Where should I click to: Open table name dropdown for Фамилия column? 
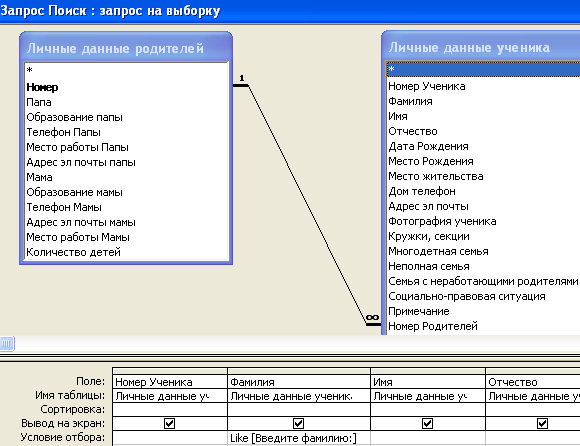(x=299, y=396)
